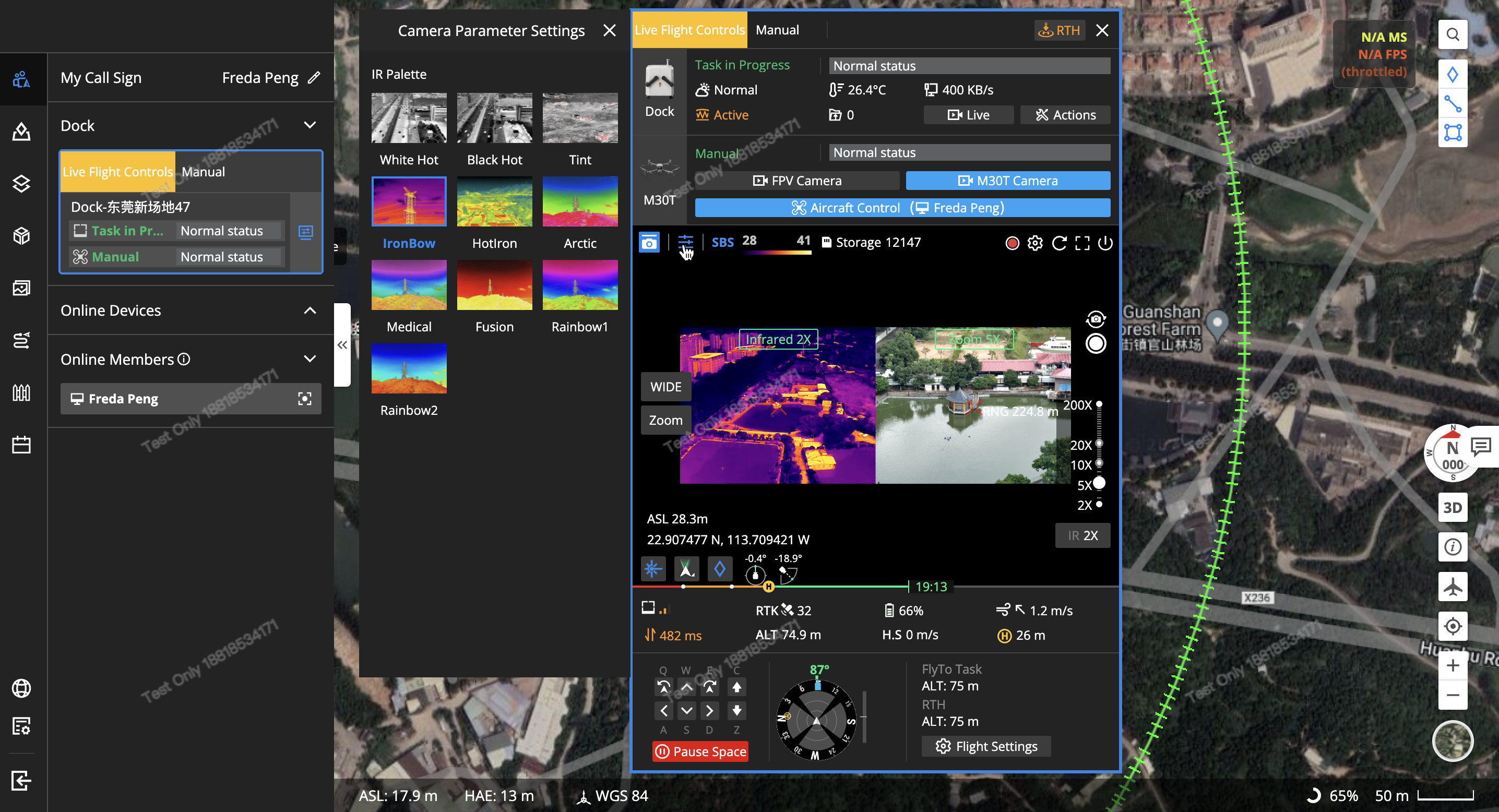Collapse the Dock section chevron
Image resolution: width=1499 pixels, height=812 pixels.
pos(310,125)
